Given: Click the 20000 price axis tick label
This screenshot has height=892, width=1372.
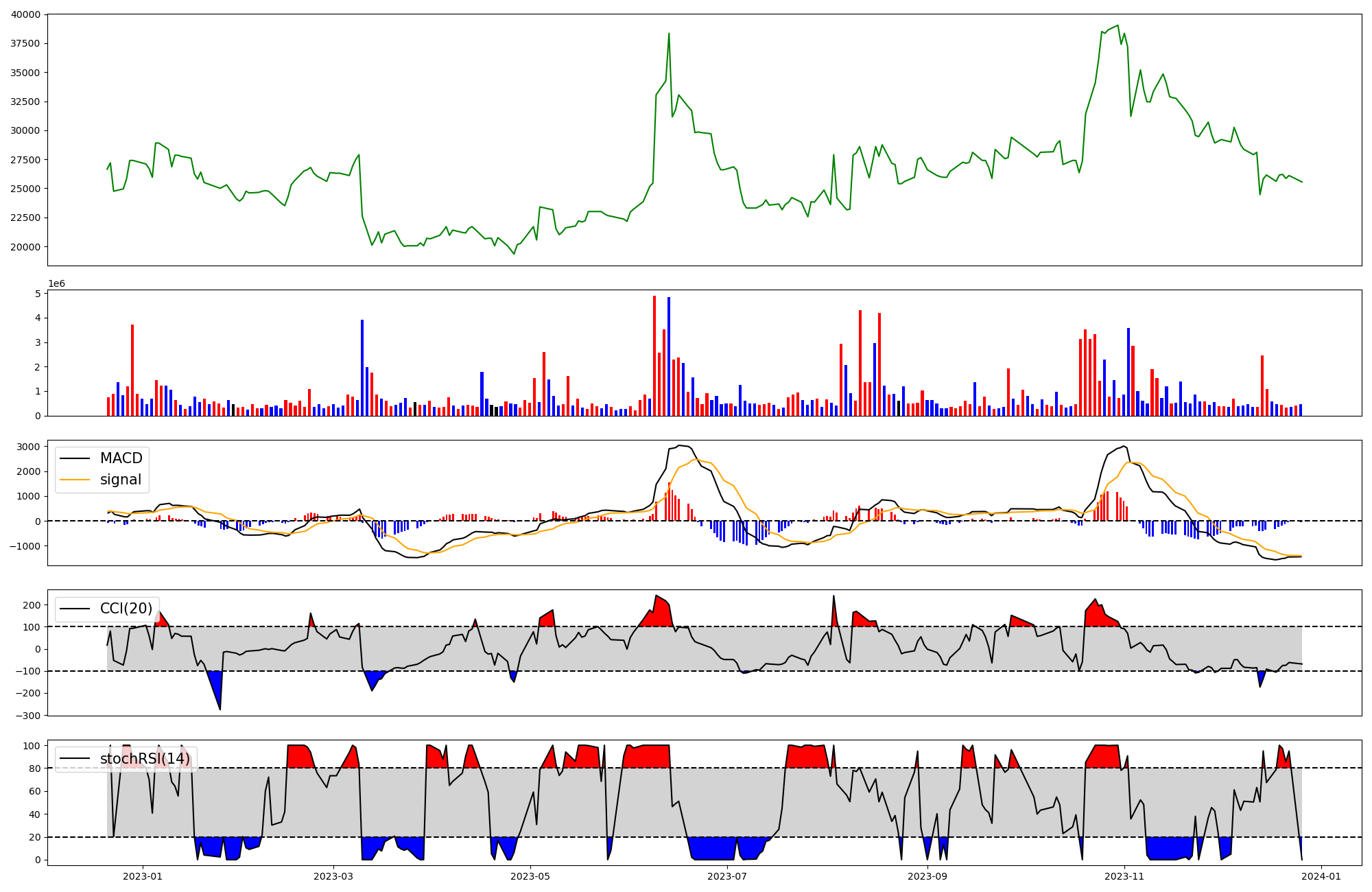Looking at the screenshot, I should coord(25,247).
